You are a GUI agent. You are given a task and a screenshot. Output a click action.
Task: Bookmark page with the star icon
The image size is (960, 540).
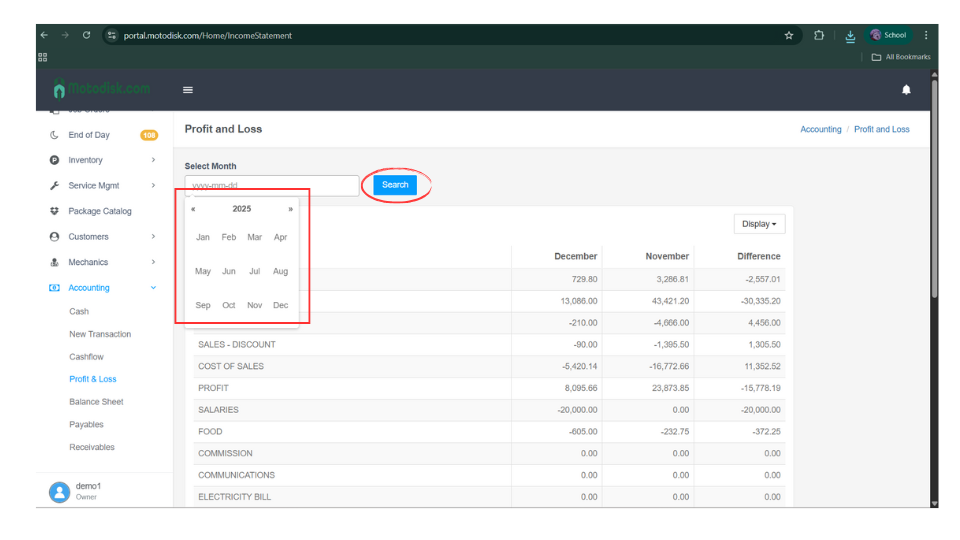click(789, 35)
